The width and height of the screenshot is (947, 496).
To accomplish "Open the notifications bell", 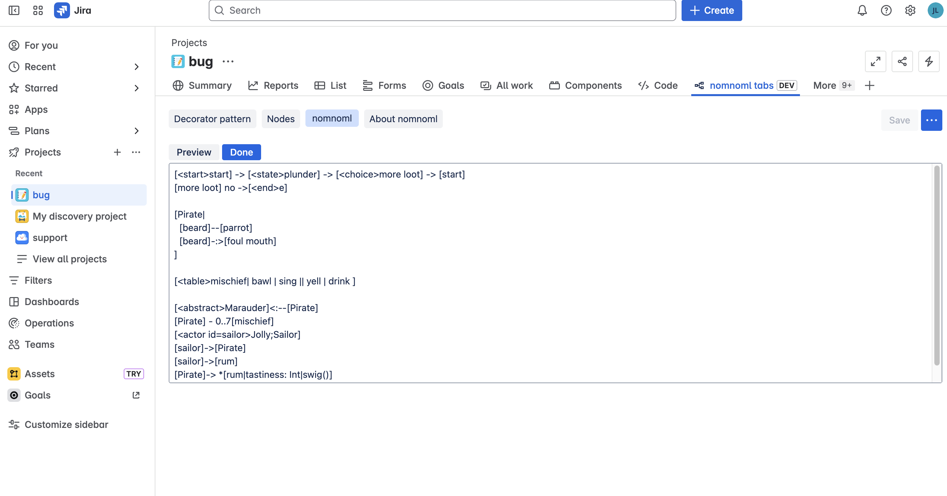I will pyautogui.click(x=862, y=10).
